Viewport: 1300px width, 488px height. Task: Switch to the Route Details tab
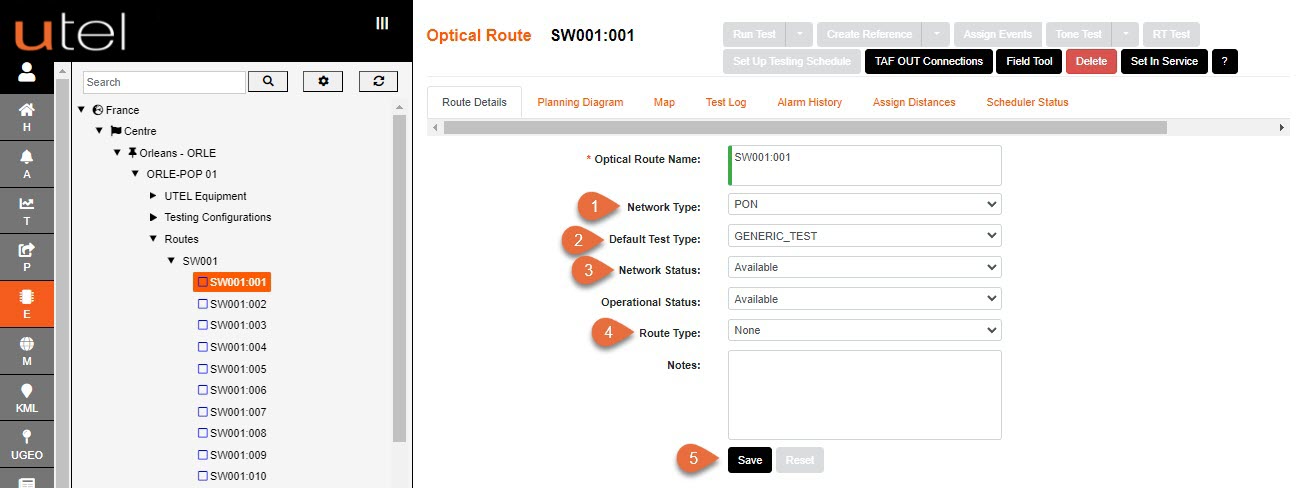coord(474,102)
